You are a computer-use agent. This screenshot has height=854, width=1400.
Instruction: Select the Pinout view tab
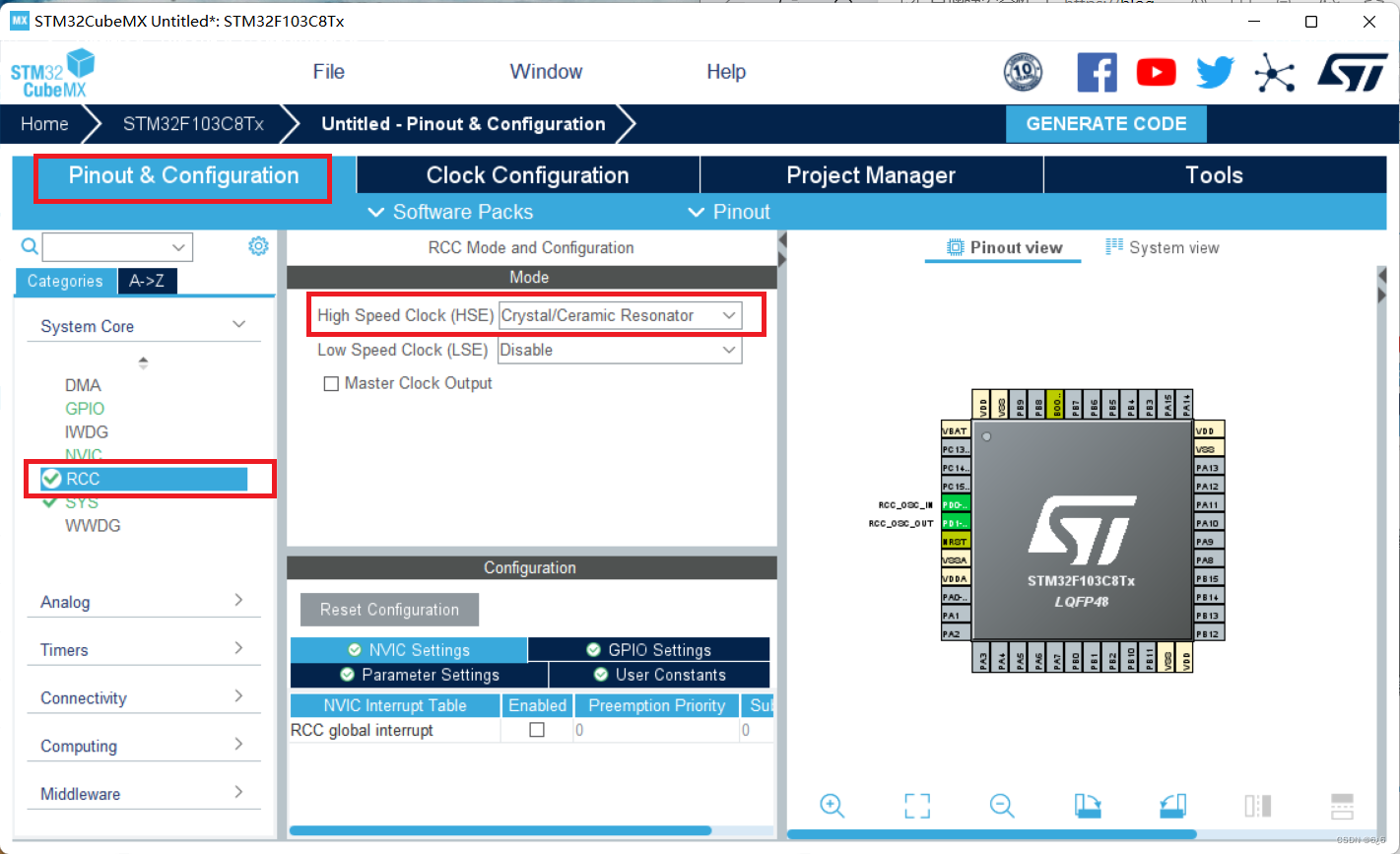pos(1004,247)
